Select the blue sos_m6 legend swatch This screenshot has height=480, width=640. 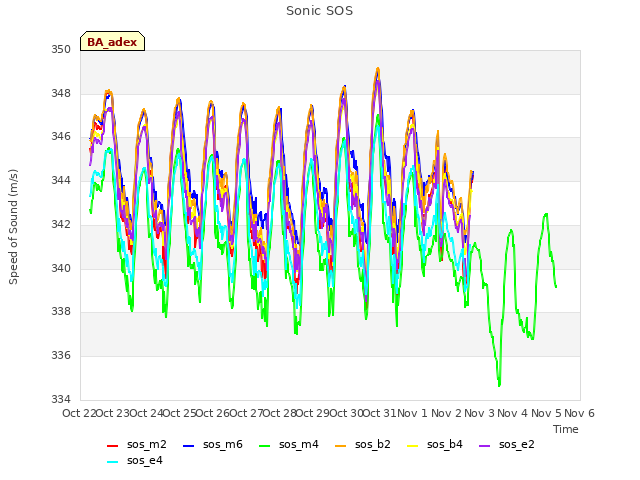(x=189, y=446)
